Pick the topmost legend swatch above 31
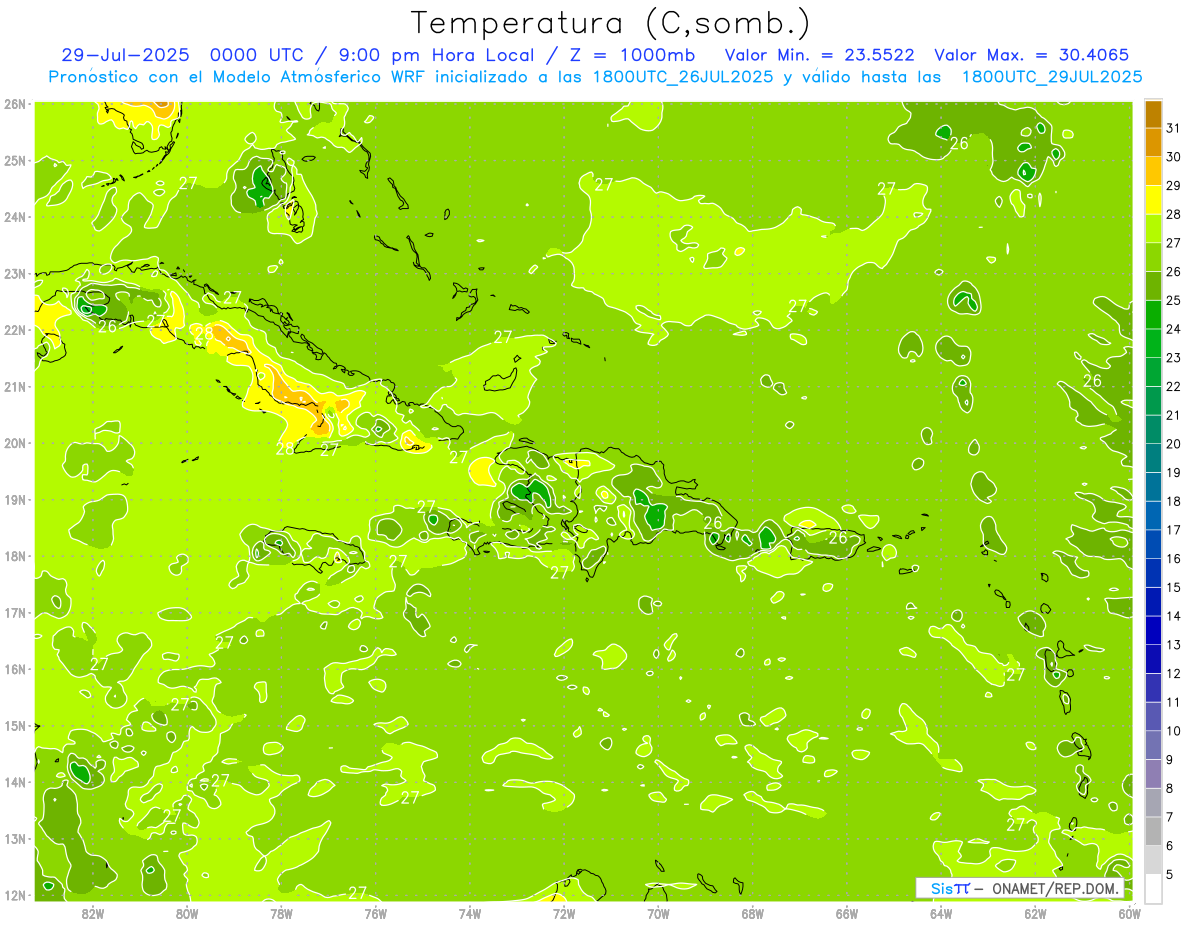 click(1153, 114)
